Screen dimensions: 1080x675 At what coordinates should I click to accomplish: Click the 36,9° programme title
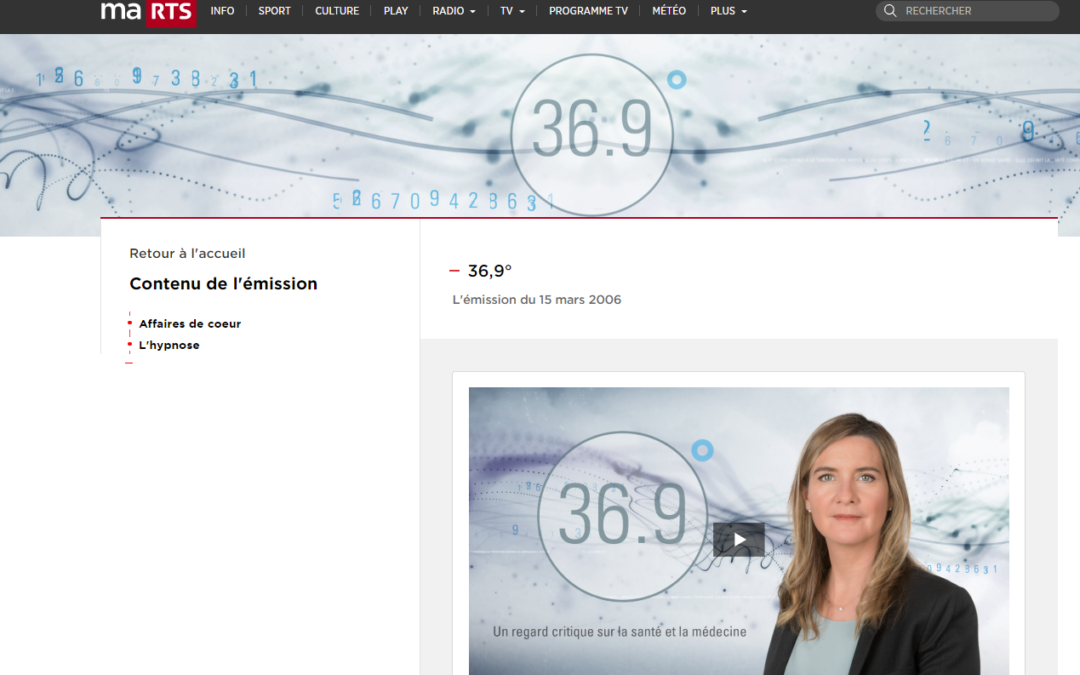pos(490,271)
